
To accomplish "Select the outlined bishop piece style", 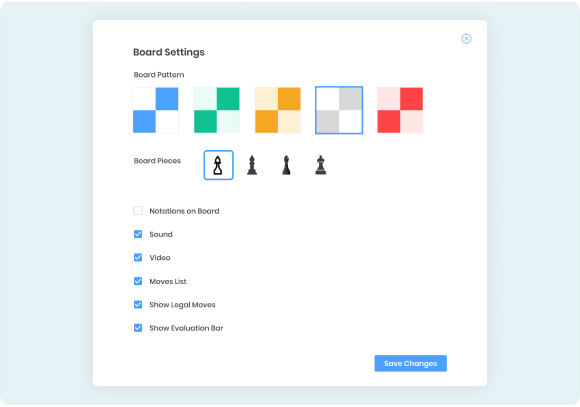I will pyautogui.click(x=218, y=165).
